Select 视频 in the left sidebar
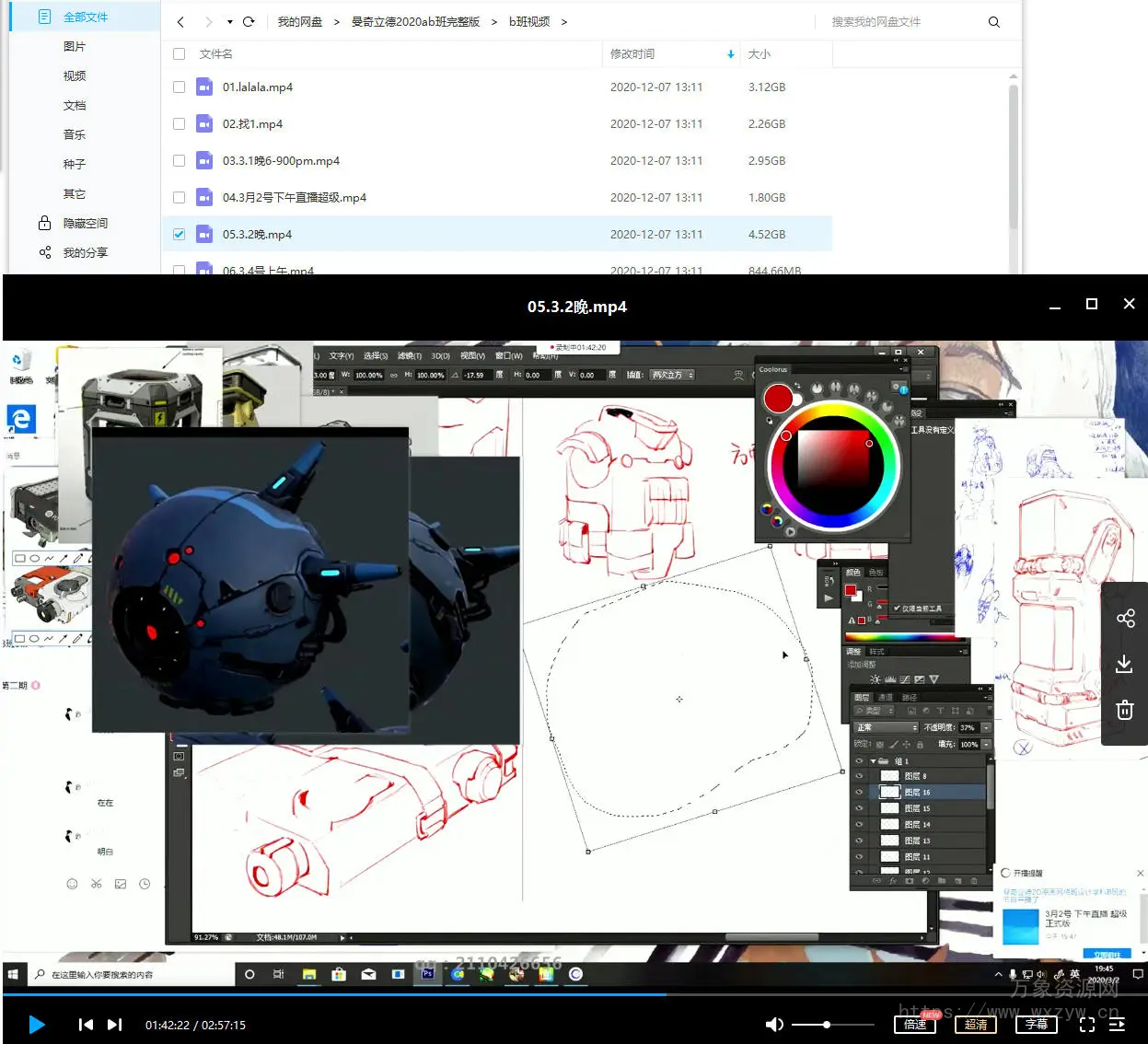 (75, 76)
